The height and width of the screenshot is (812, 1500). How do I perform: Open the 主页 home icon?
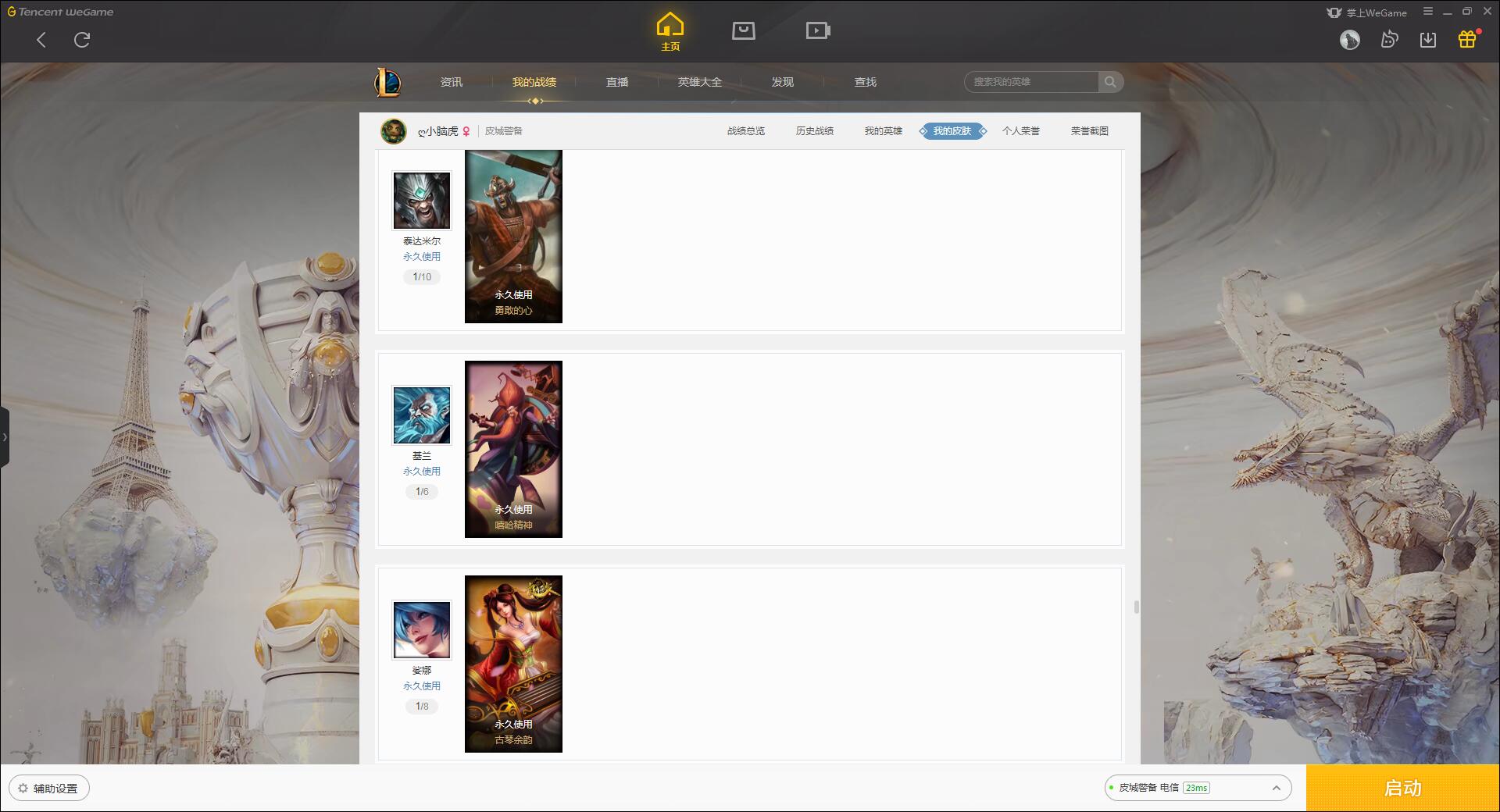670,31
